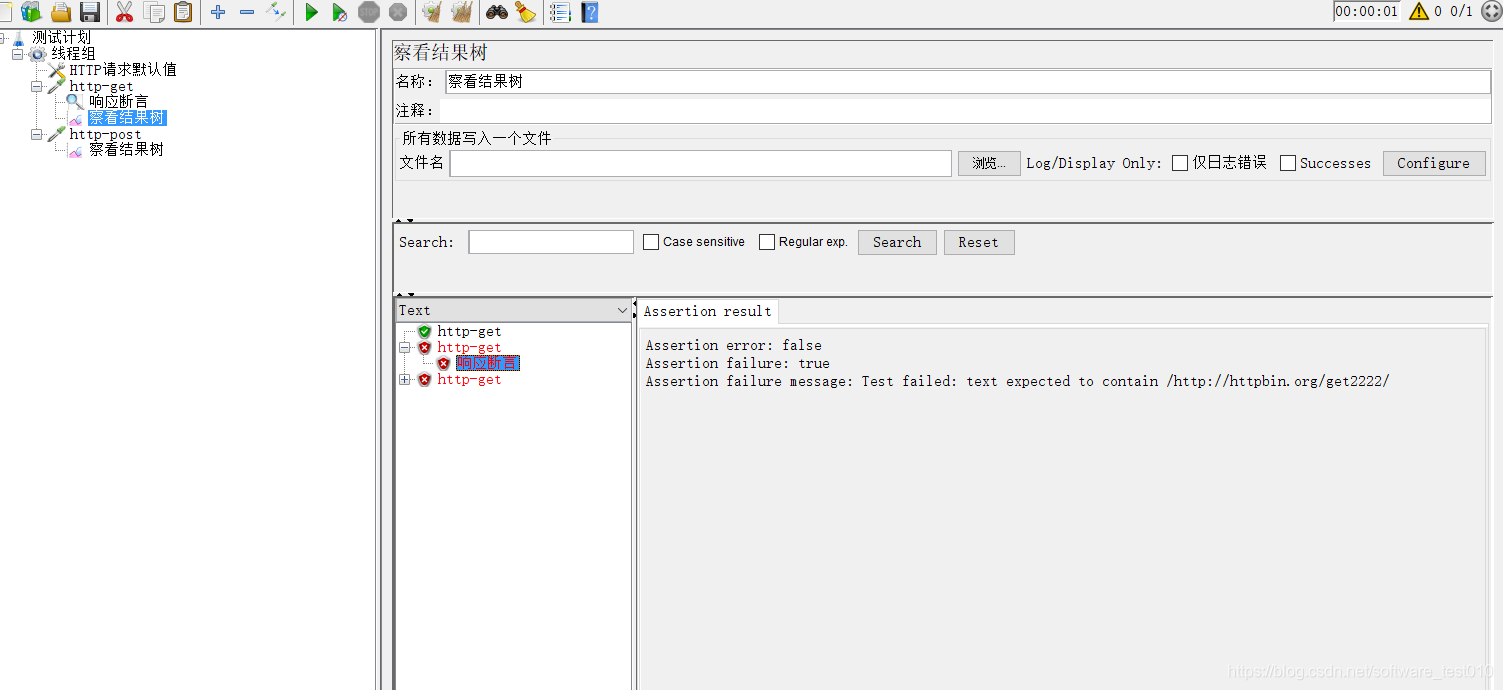Click the Configure button

click(1434, 163)
